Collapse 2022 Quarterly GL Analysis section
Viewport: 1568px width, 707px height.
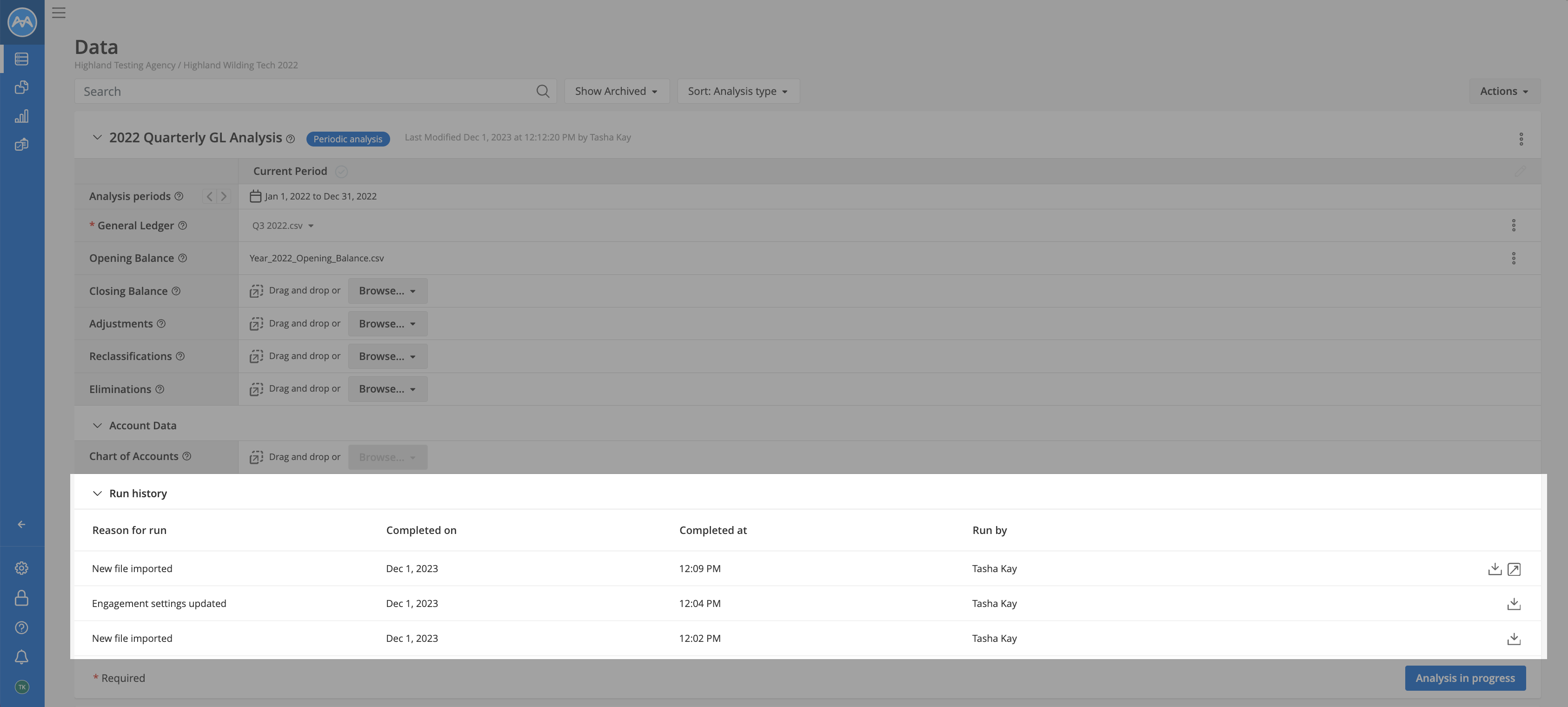97,138
